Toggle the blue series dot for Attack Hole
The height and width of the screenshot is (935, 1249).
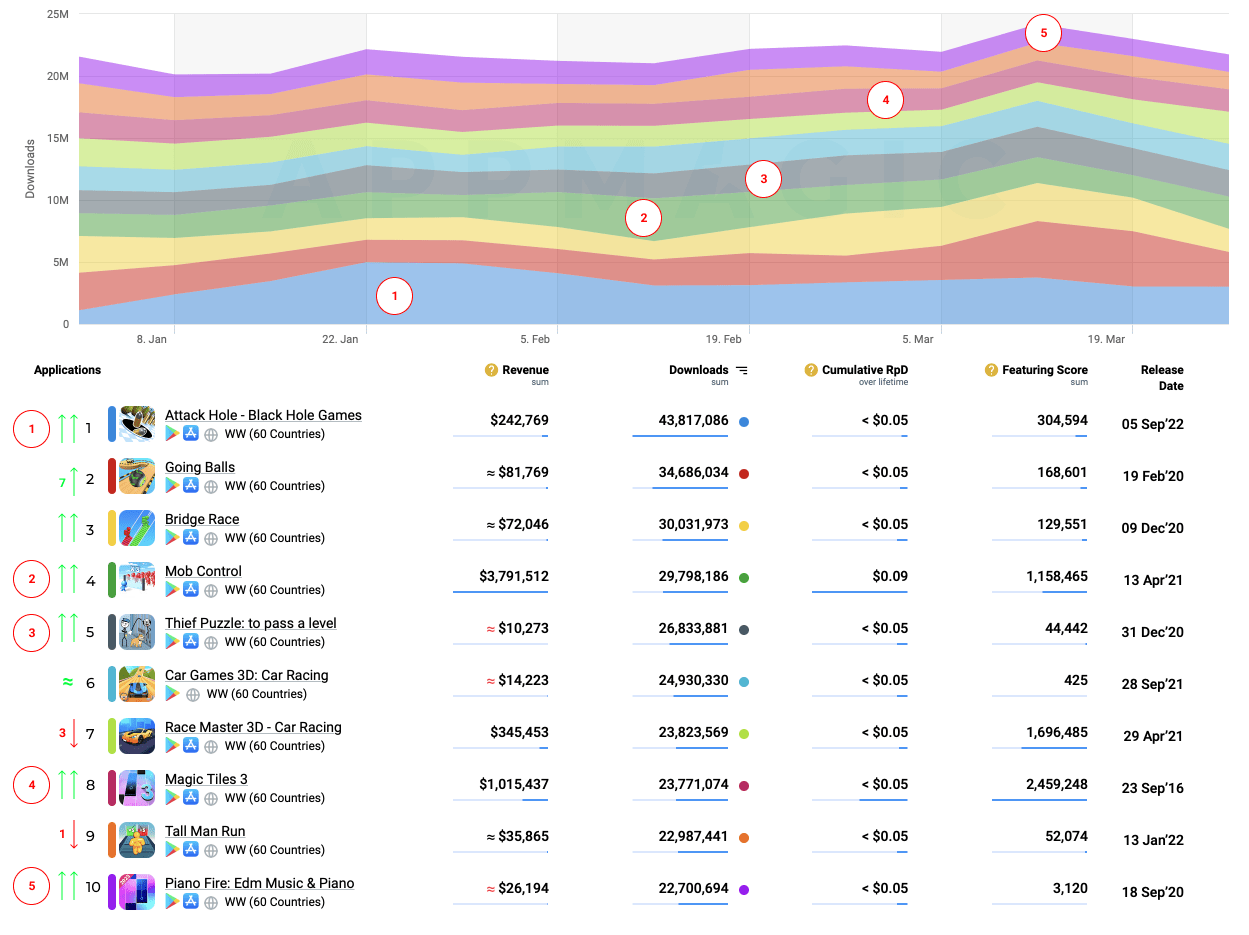click(744, 422)
